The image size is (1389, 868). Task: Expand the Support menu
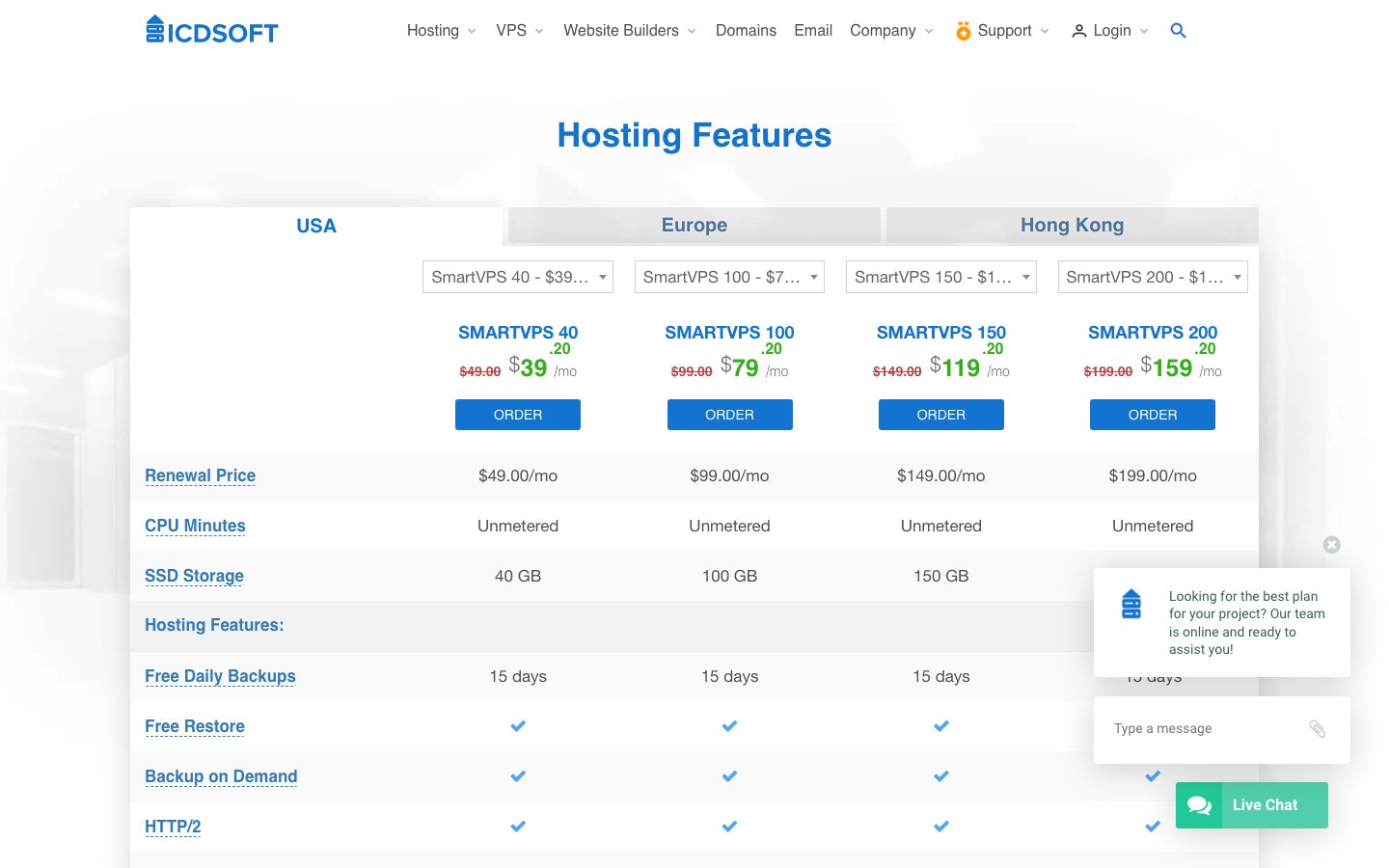click(1002, 31)
